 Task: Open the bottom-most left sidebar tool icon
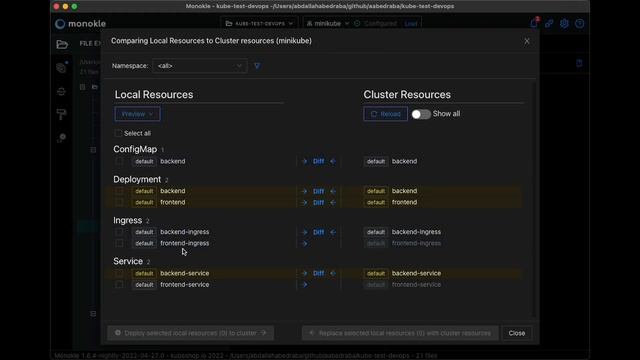(61, 138)
